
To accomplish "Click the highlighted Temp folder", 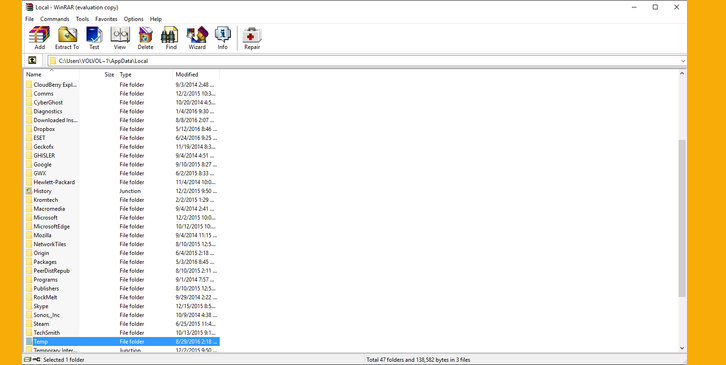I will coord(121,341).
